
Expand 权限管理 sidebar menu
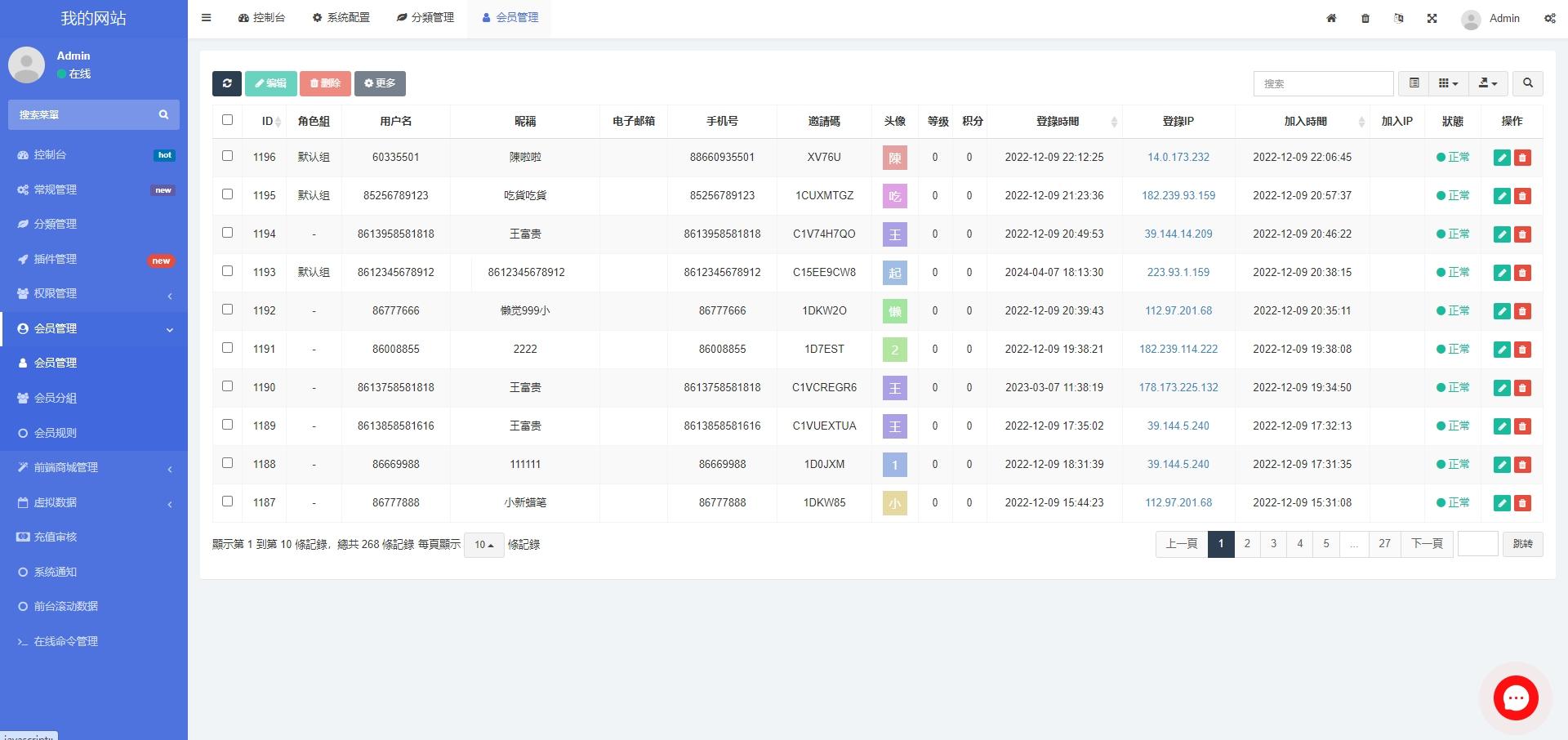tap(94, 294)
